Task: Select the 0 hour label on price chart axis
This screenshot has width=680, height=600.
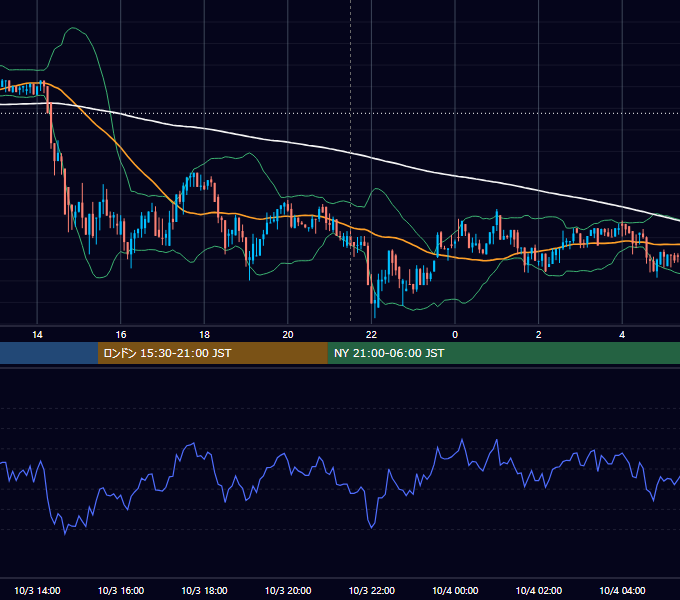Action: [455, 335]
